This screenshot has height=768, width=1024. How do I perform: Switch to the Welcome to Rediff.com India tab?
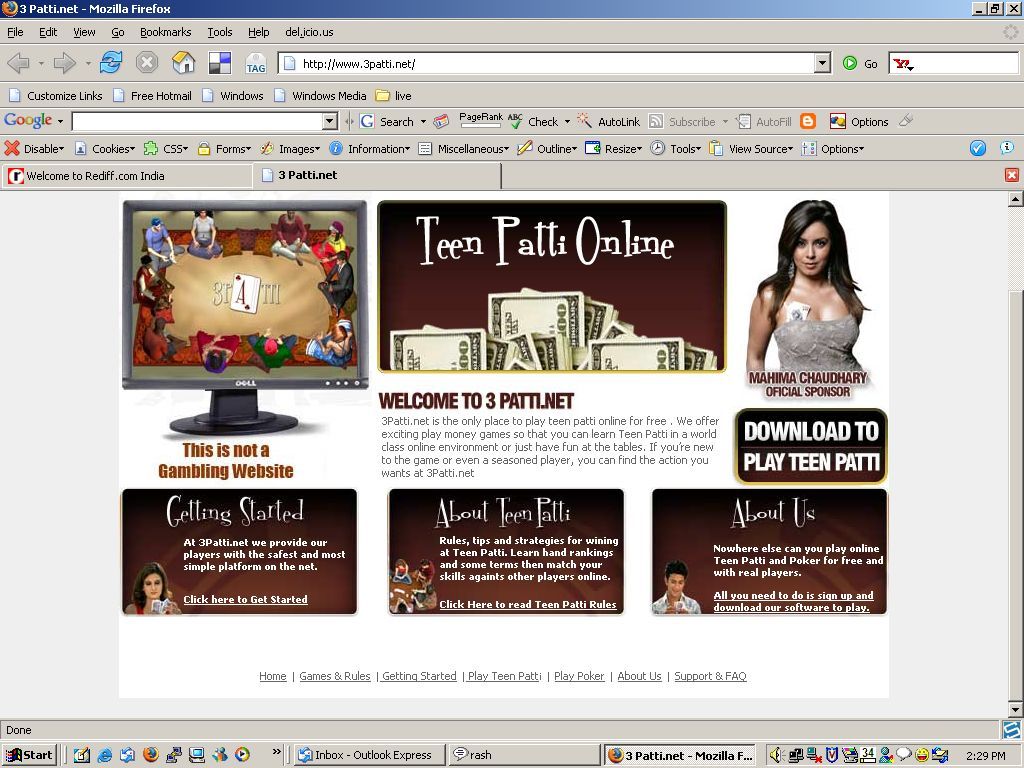tap(127, 176)
